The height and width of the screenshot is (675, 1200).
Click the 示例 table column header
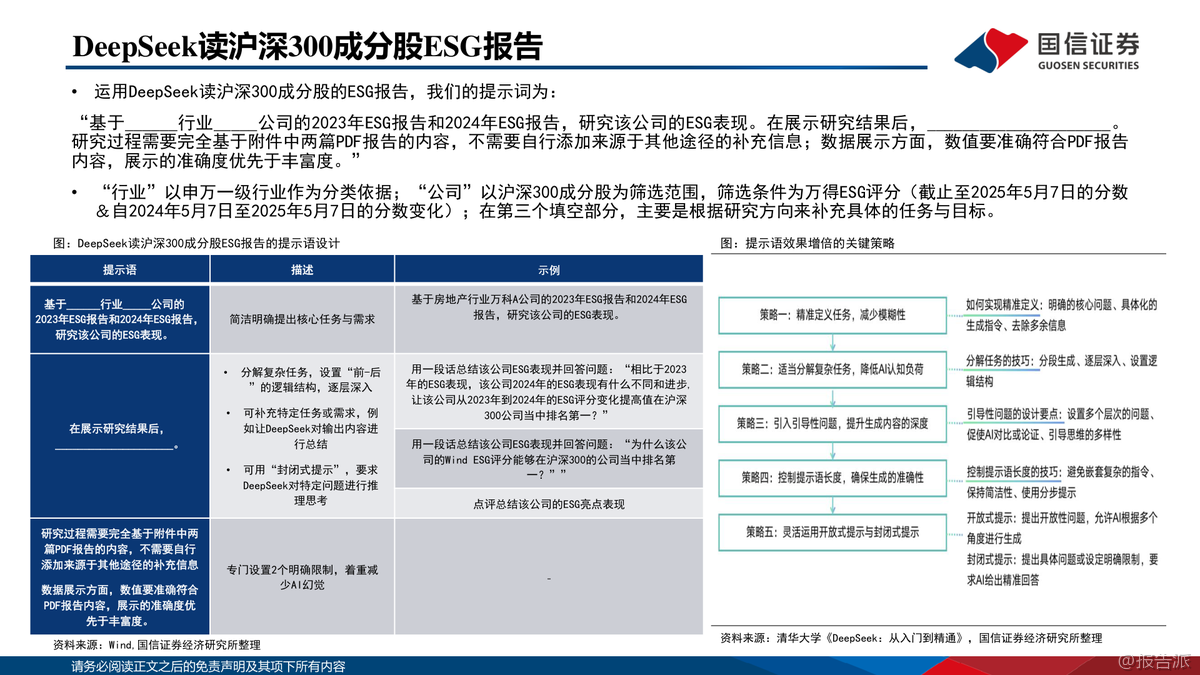[x=548, y=270]
